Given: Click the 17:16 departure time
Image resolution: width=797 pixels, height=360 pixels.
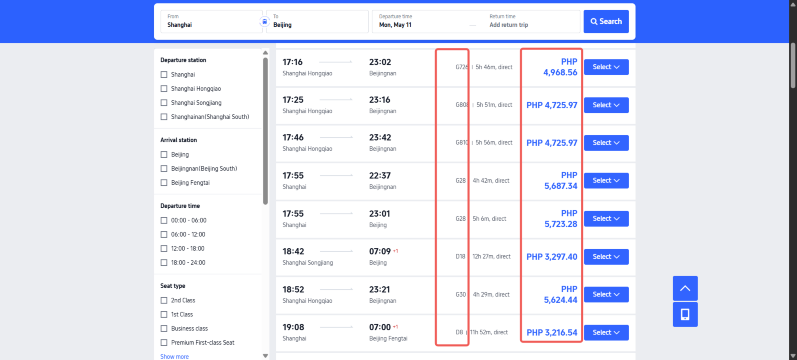Looking at the screenshot, I should pyautogui.click(x=293, y=62).
